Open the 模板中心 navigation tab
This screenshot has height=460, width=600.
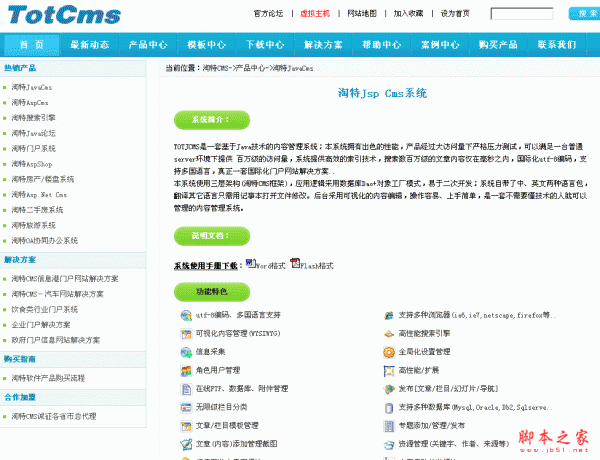point(207,45)
